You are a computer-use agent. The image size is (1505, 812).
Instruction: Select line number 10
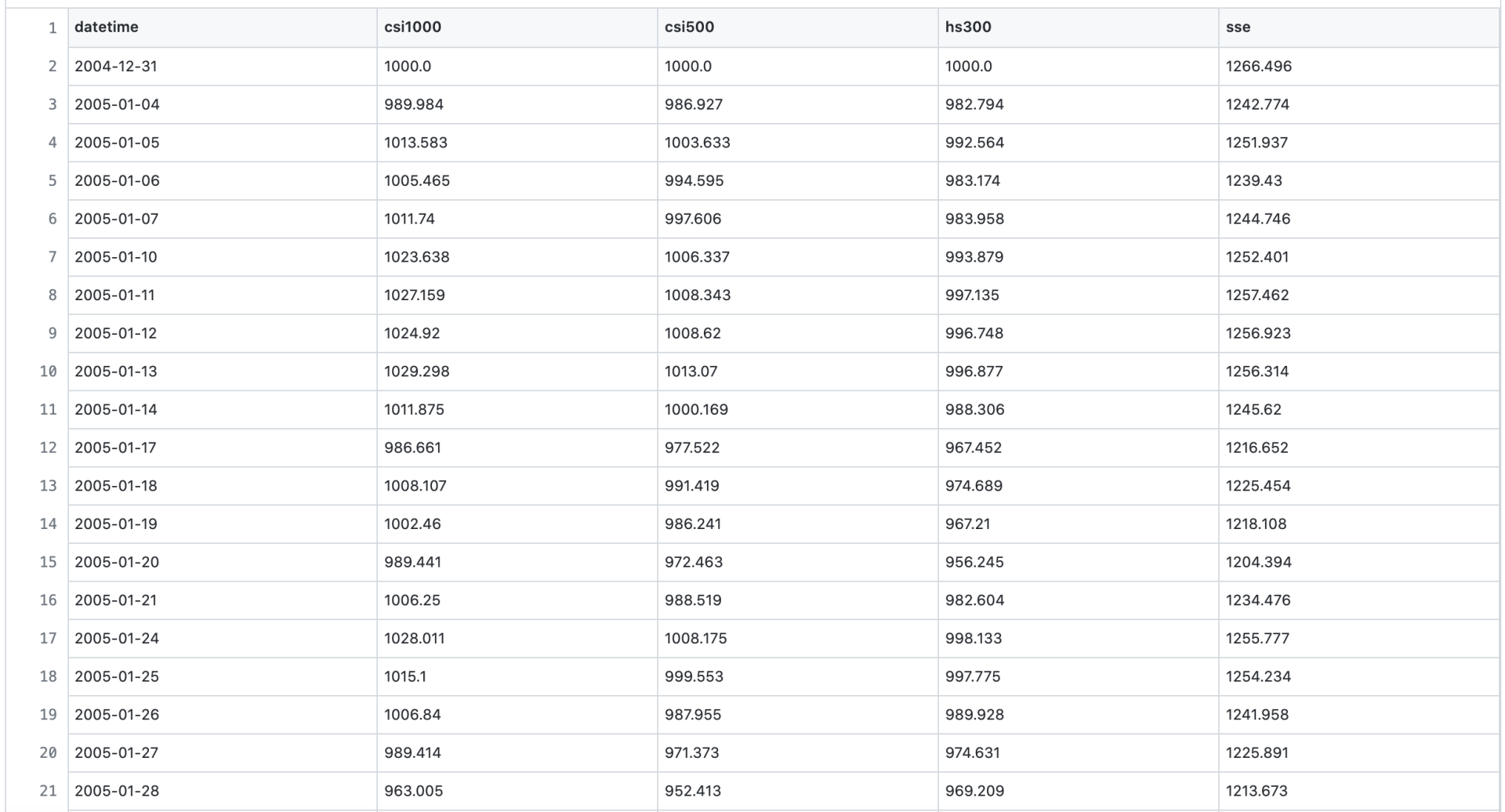click(x=49, y=372)
